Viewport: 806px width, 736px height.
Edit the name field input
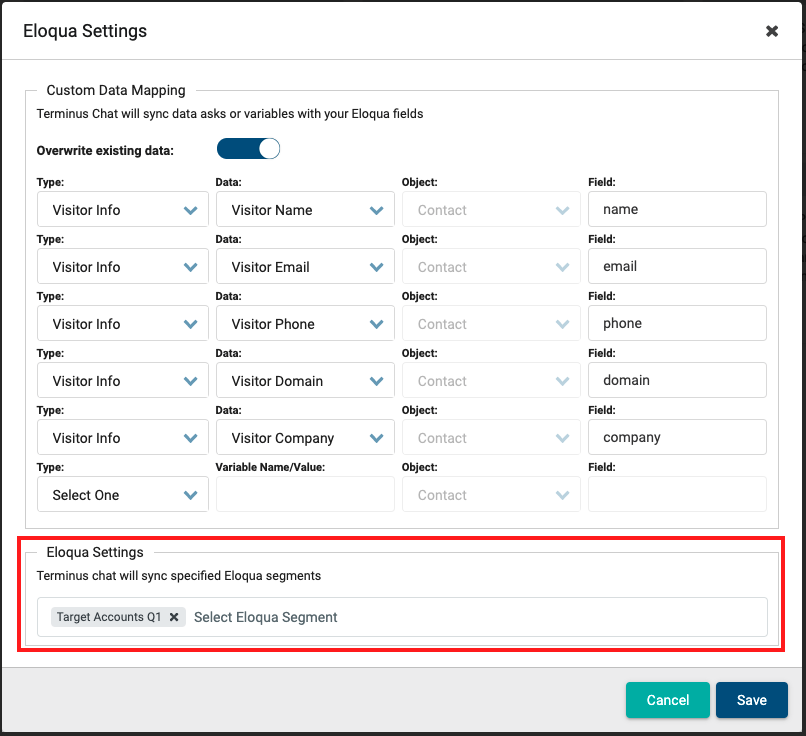677,209
